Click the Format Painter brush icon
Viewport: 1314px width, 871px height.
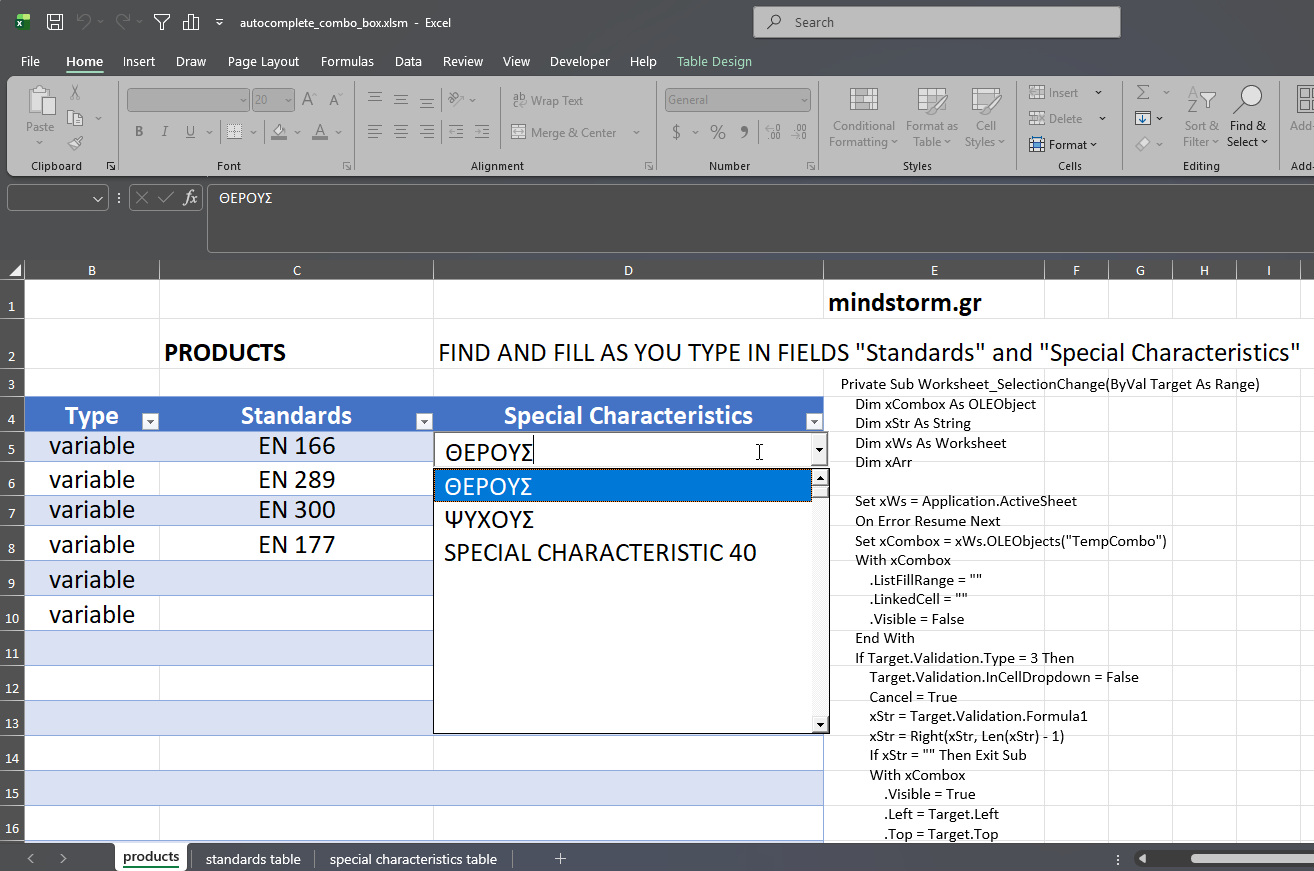pos(75,143)
